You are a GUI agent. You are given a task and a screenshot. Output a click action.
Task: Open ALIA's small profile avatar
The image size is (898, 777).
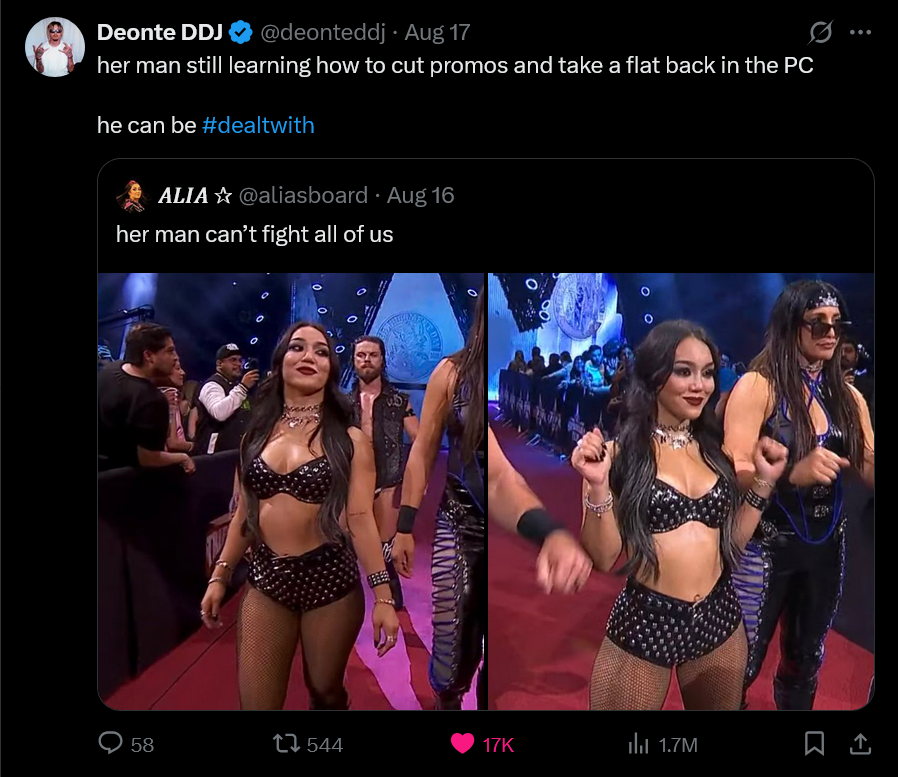(x=132, y=196)
